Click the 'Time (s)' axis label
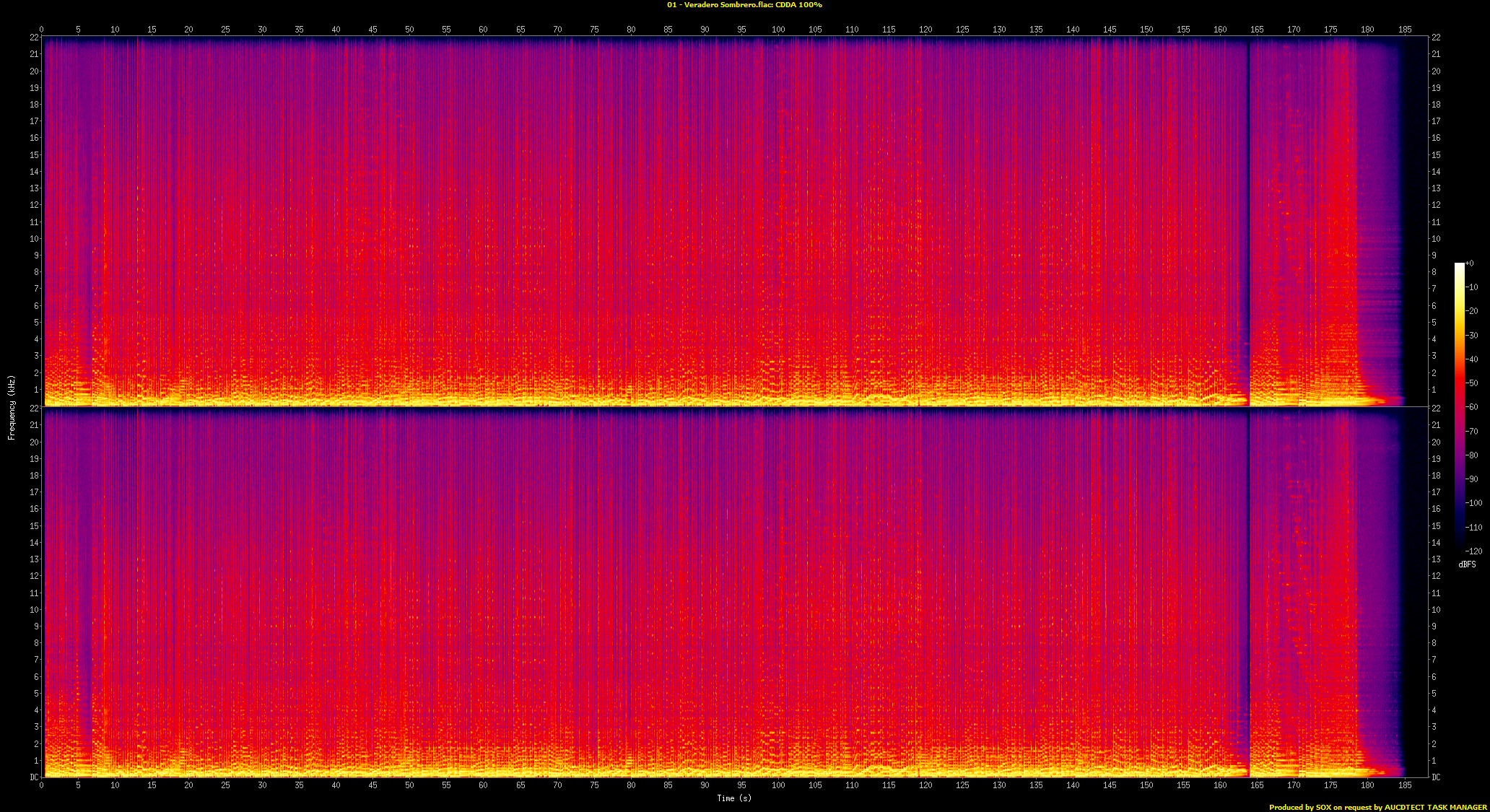1490x812 pixels. [733, 798]
